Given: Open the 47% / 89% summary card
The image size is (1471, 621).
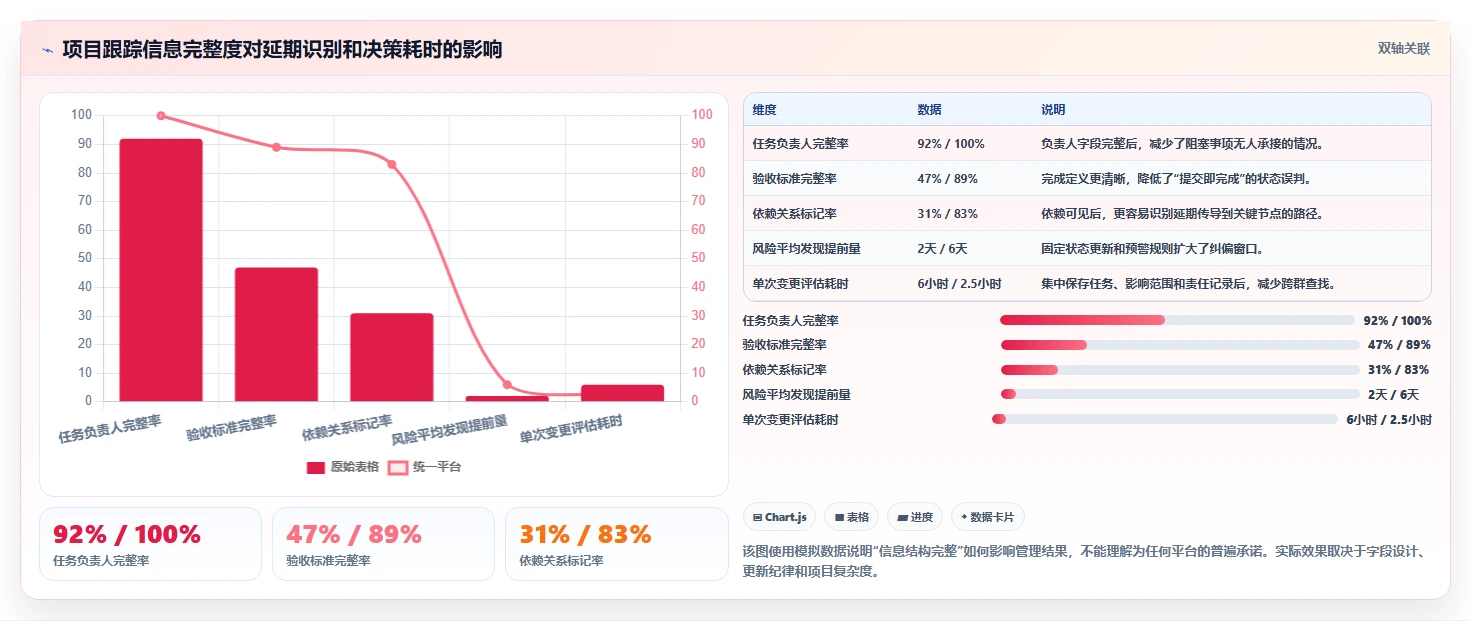Looking at the screenshot, I should coord(384,544).
